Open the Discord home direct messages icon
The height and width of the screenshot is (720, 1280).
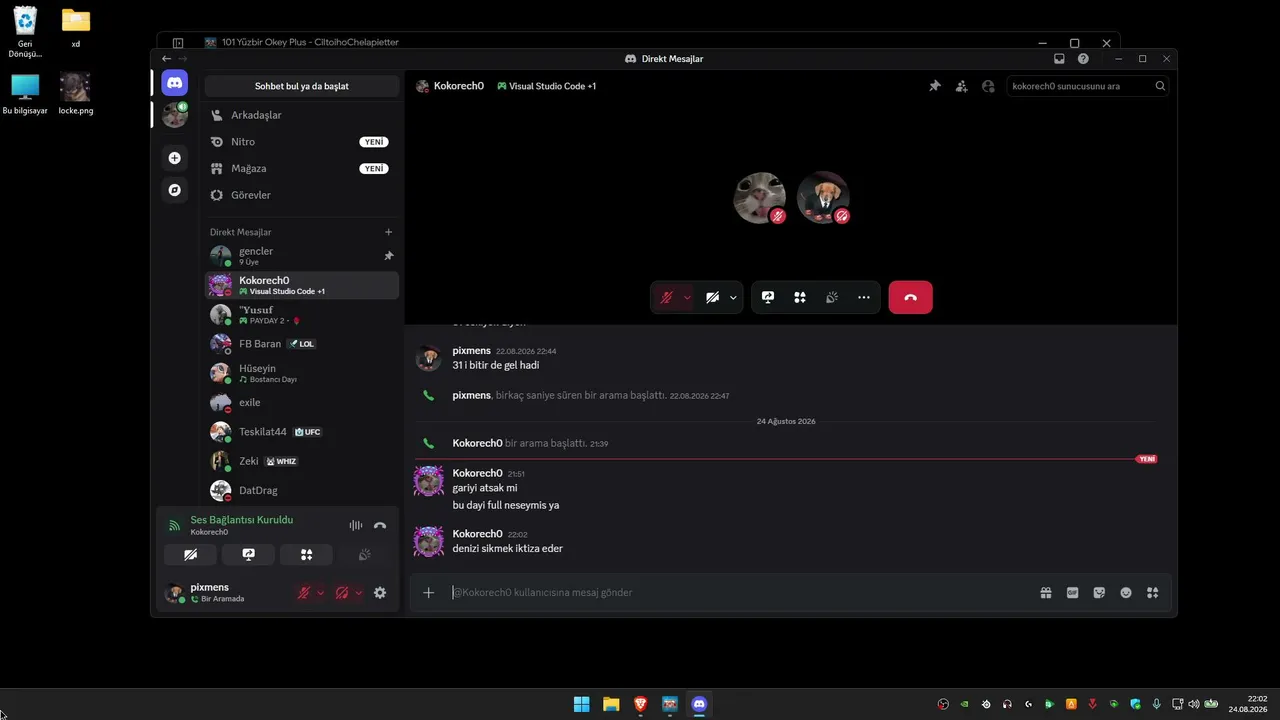coord(175,83)
